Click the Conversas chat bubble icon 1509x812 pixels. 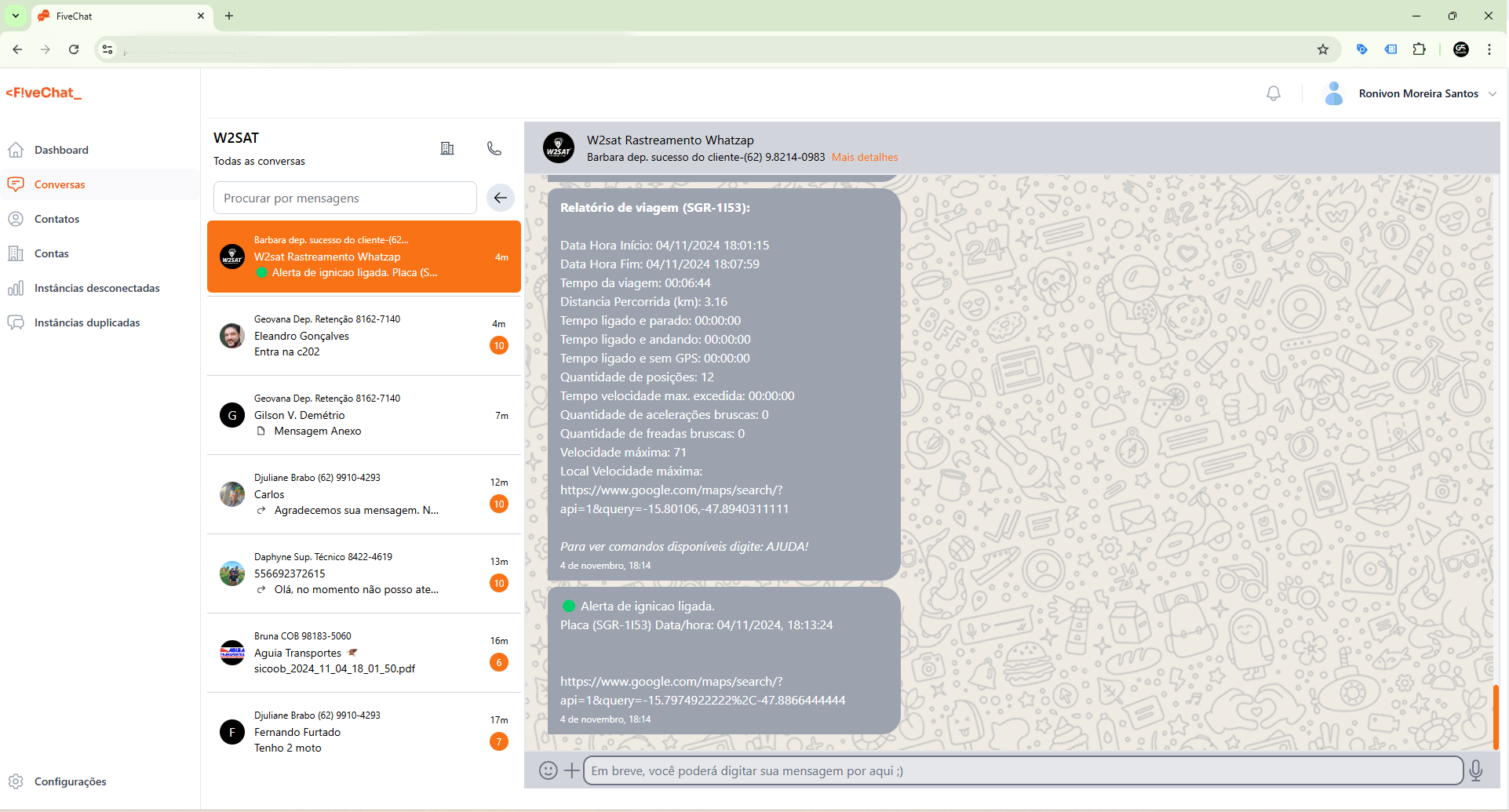[x=16, y=184]
